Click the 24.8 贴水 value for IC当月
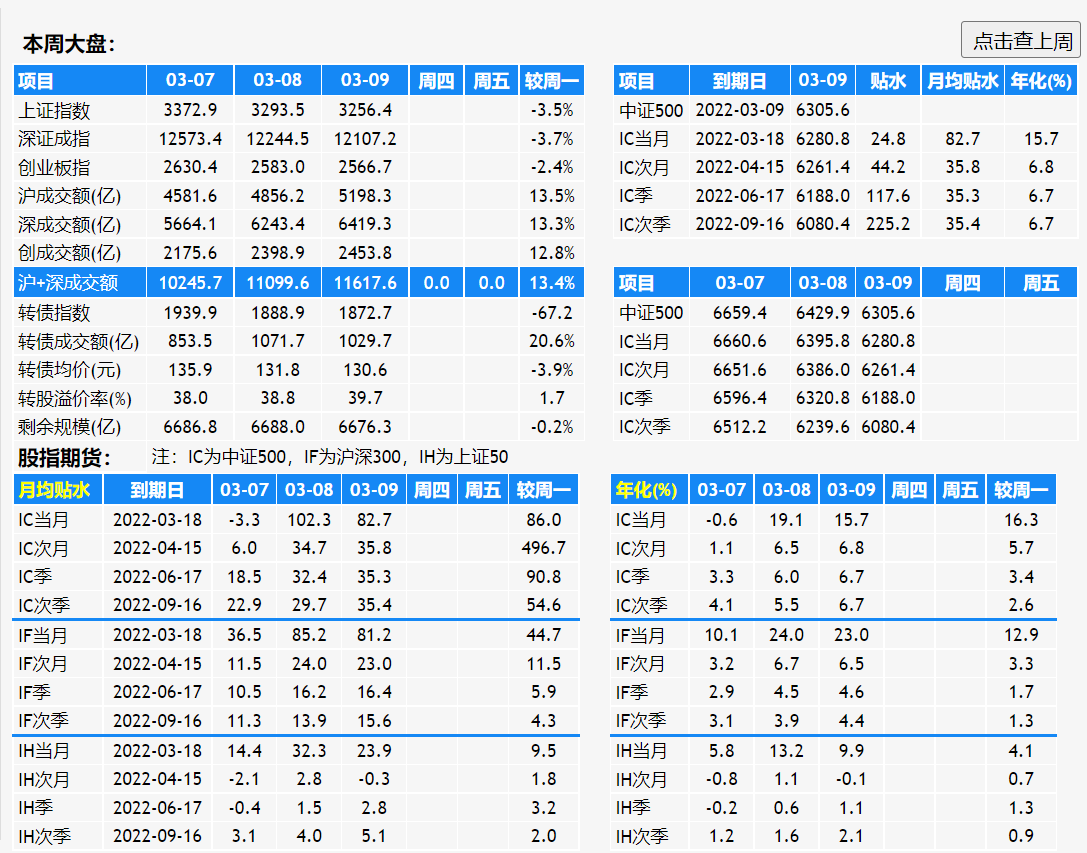 coord(888,139)
